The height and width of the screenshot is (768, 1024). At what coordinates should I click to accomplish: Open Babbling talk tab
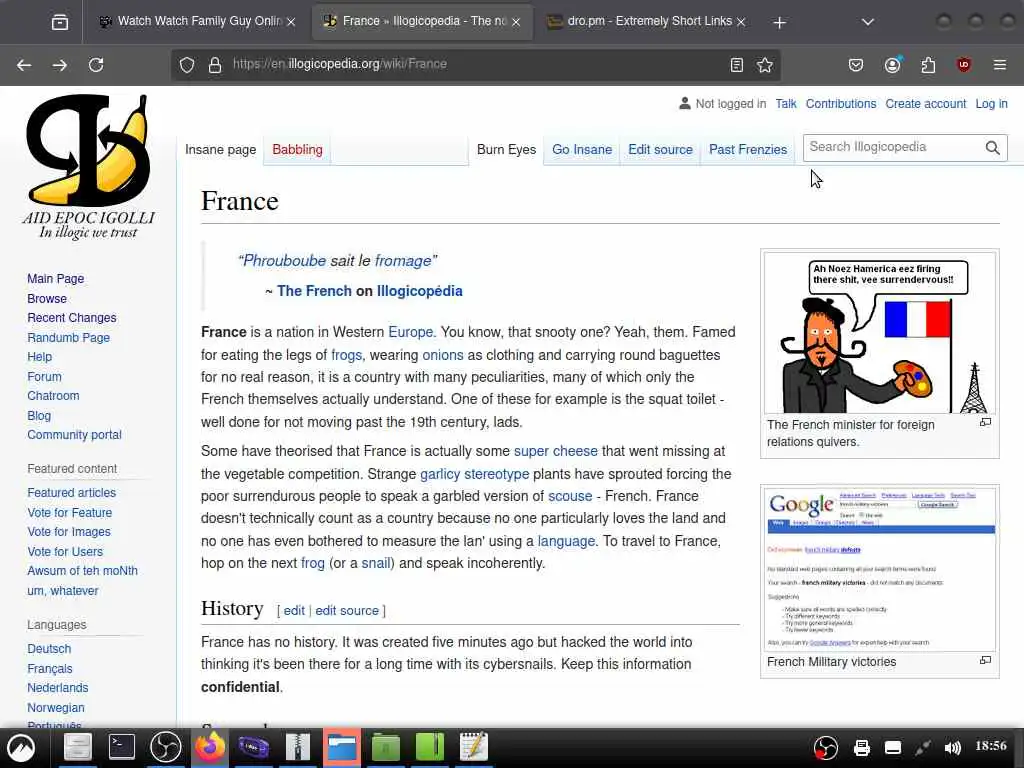point(297,150)
